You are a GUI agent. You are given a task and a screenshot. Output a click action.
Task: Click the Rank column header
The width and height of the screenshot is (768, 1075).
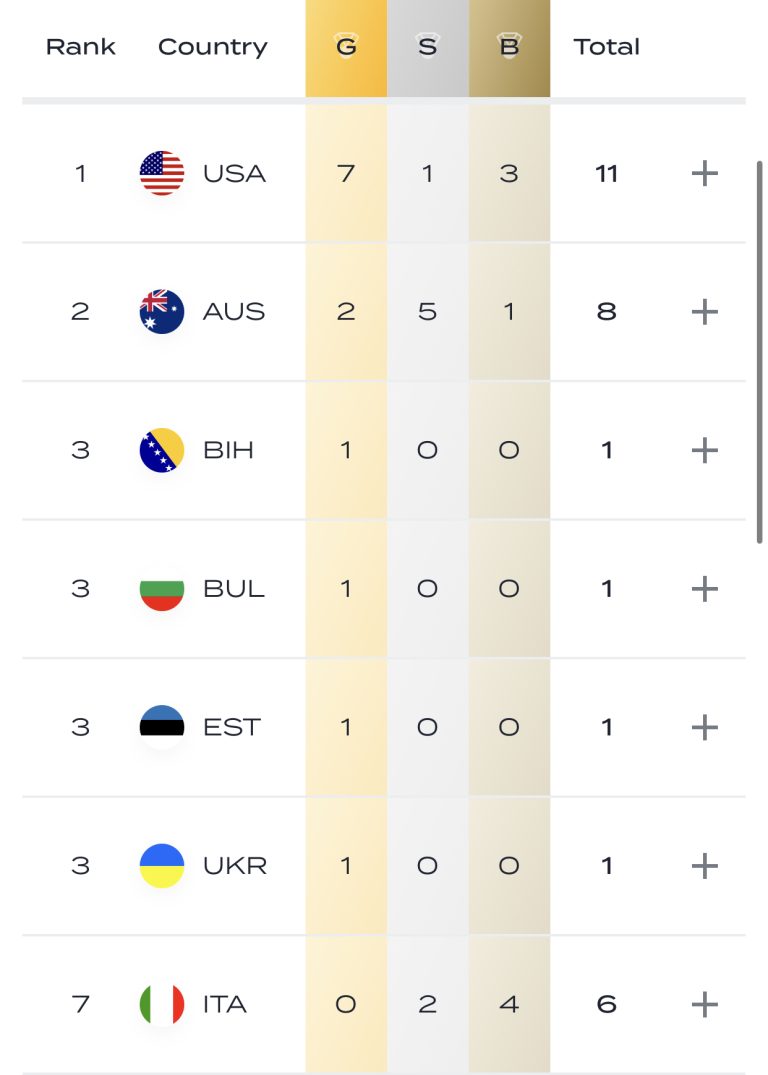tap(81, 47)
